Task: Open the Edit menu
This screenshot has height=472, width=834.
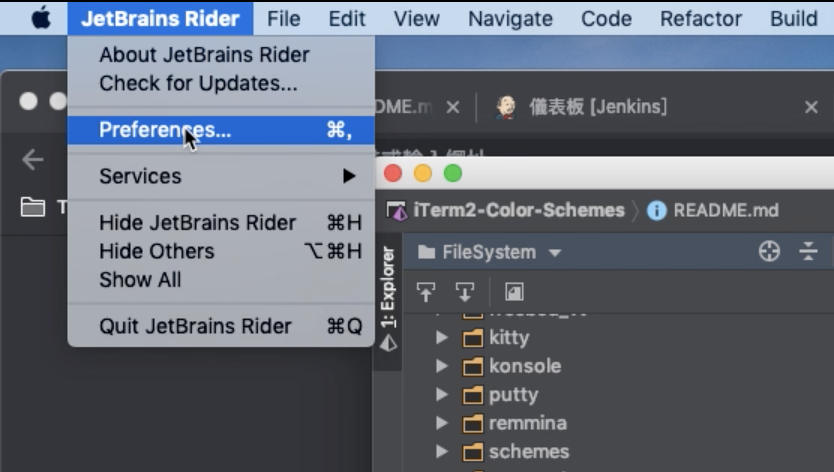Action: pyautogui.click(x=347, y=19)
